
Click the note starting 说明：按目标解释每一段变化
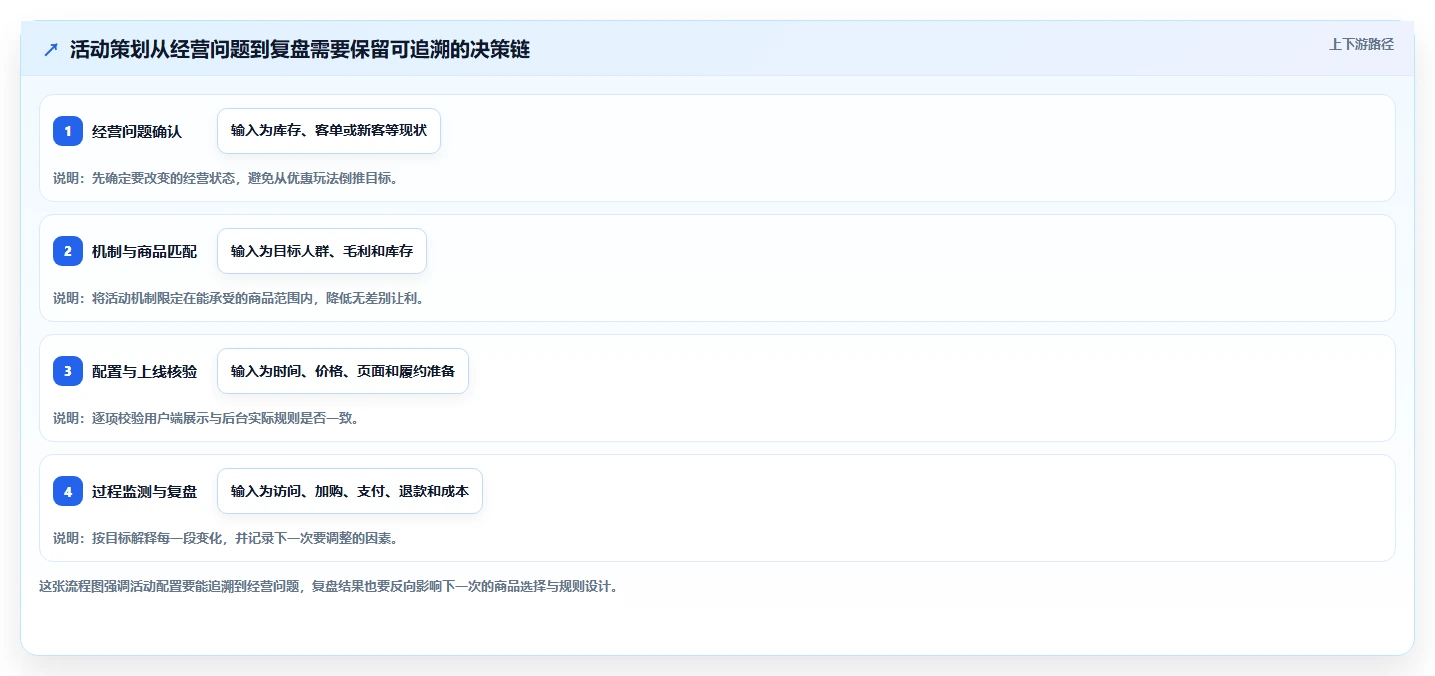pyautogui.click(x=227, y=538)
